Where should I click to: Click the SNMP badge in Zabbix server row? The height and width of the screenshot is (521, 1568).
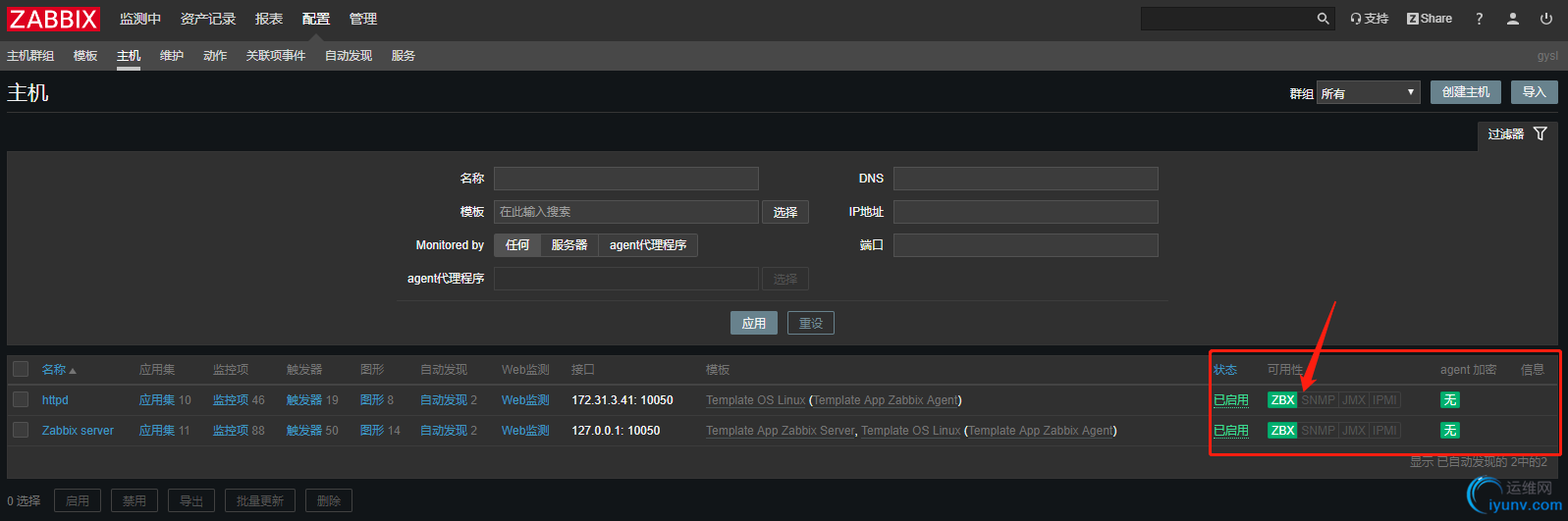click(1319, 430)
